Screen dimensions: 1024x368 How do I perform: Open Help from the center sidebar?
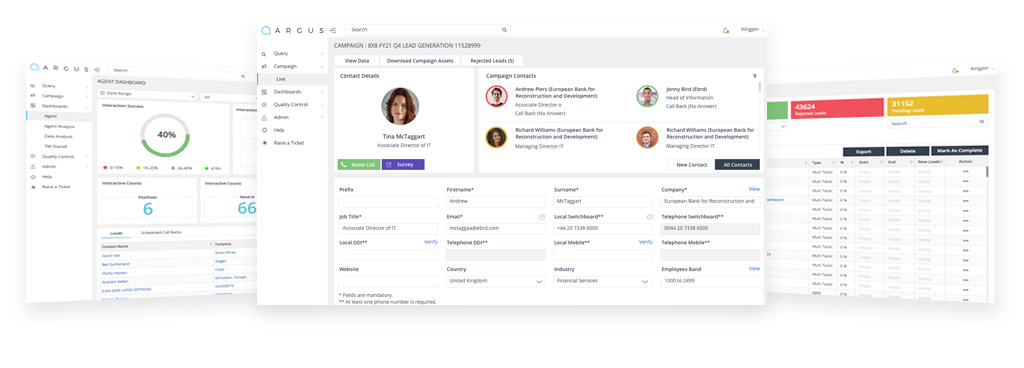pos(279,130)
